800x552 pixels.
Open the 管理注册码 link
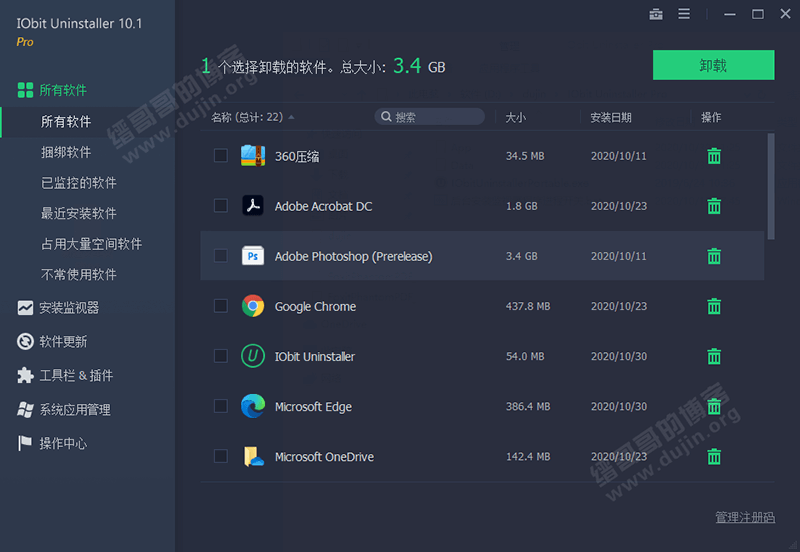tap(745, 517)
